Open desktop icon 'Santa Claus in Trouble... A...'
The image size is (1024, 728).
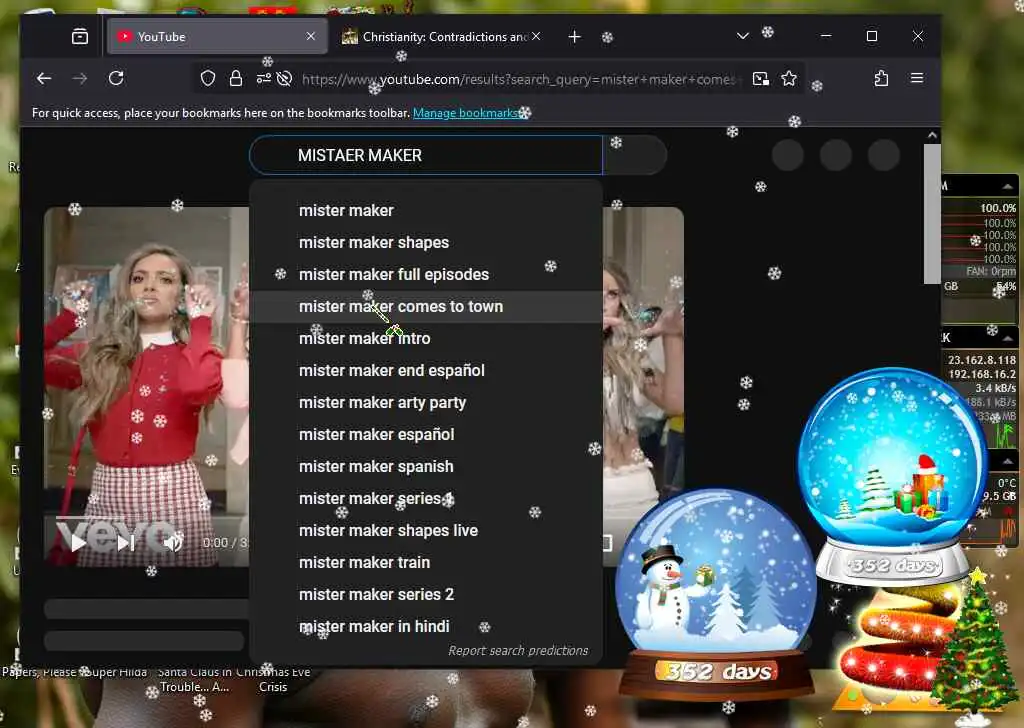pos(194,679)
